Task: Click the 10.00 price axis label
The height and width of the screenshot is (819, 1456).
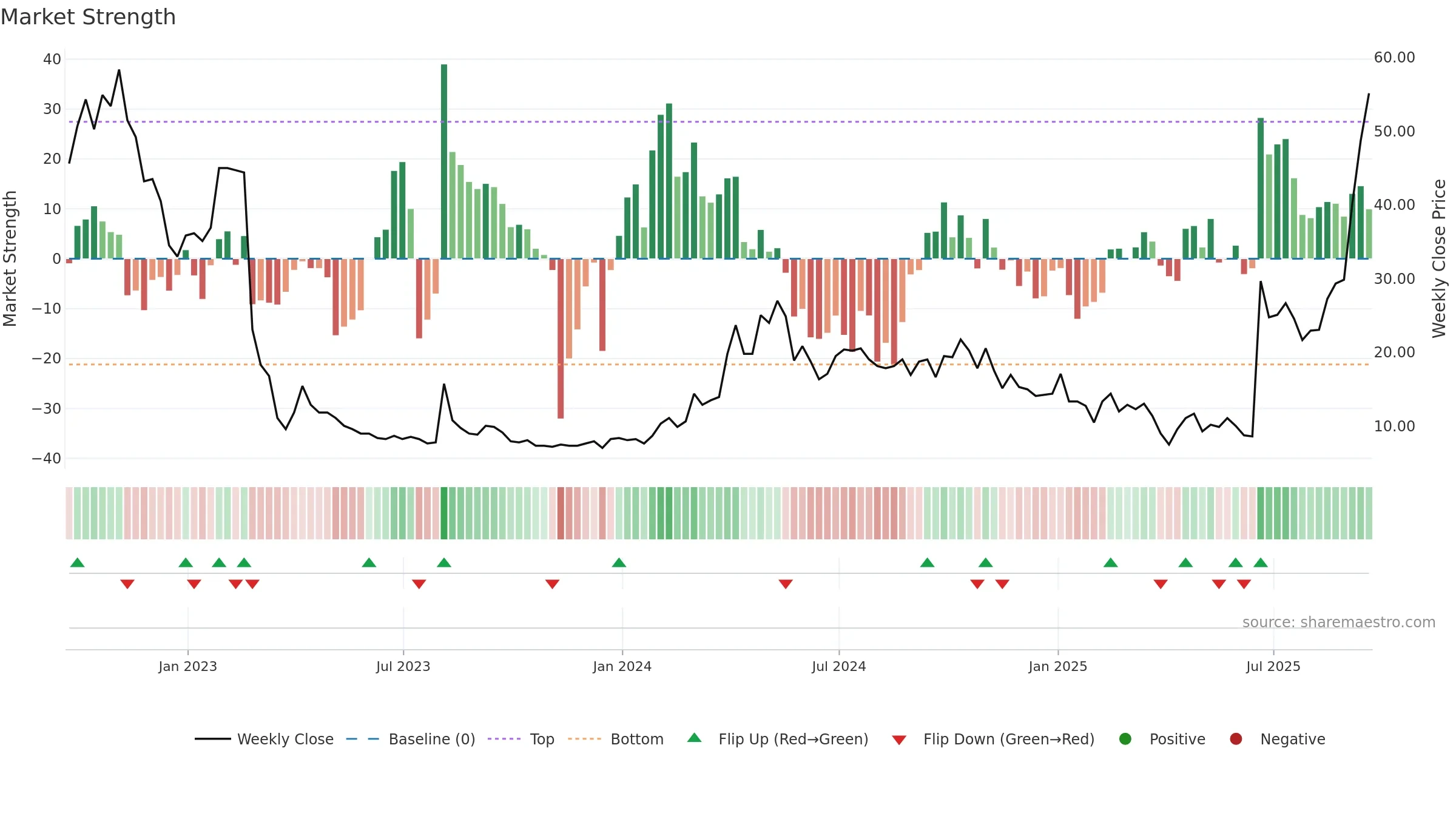Action: tap(1394, 426)
